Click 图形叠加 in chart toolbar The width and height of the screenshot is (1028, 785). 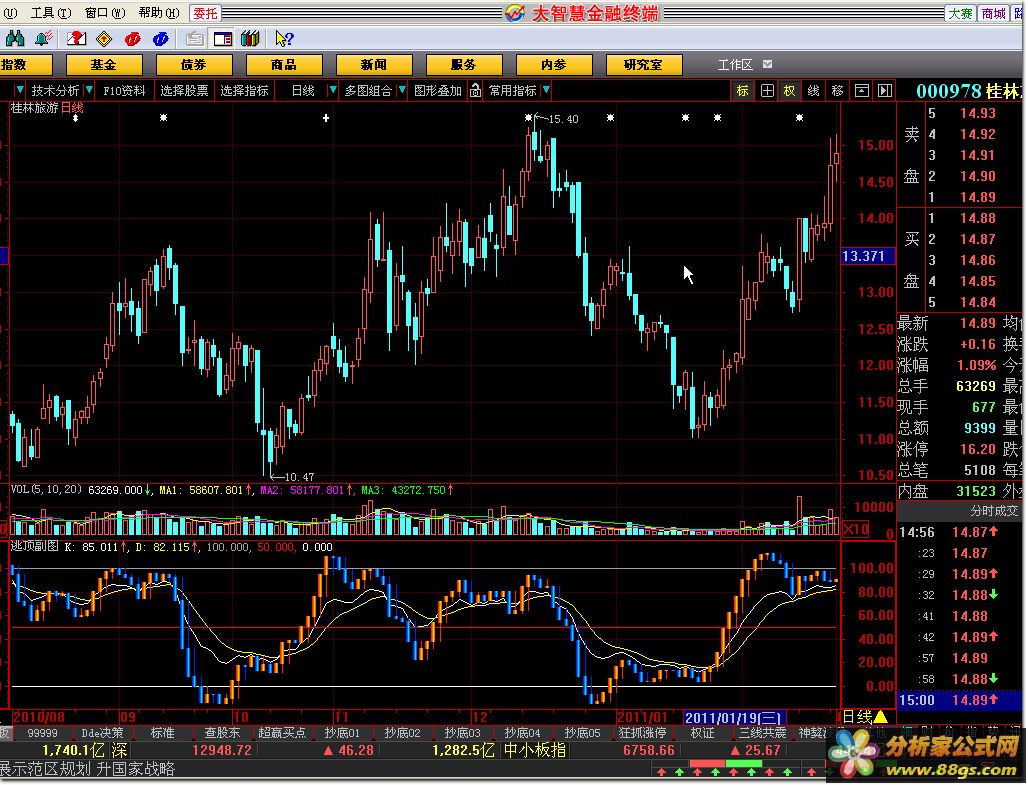(438, 91)
